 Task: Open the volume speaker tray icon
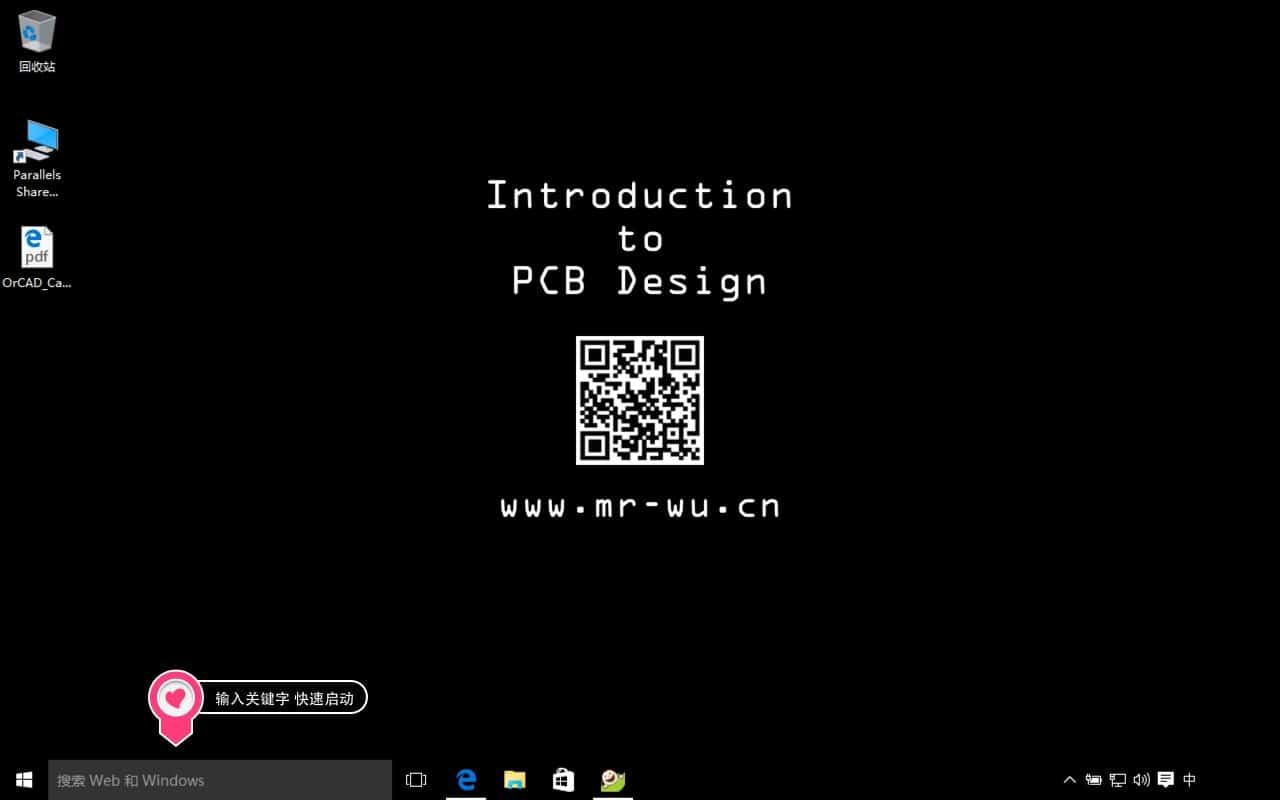tap(1142, 780)
